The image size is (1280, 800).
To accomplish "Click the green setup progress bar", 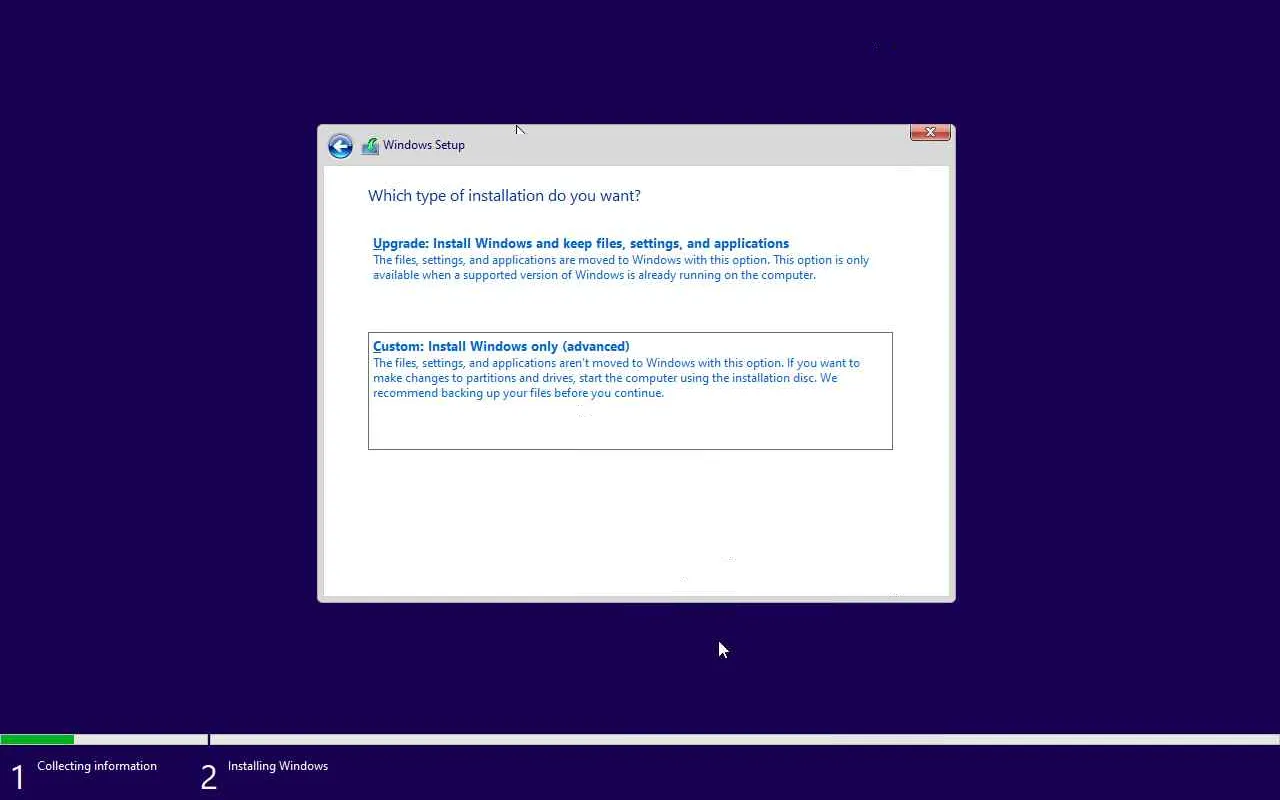I will point(37,740).
